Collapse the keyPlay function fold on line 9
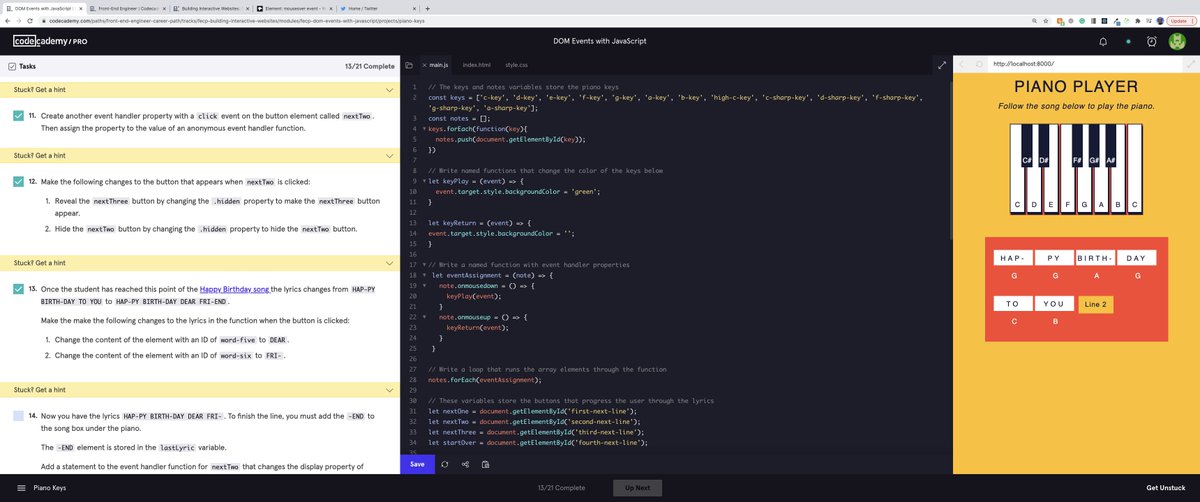Image resolution: width=1200 pixels, height=502 pixels. 424,181
